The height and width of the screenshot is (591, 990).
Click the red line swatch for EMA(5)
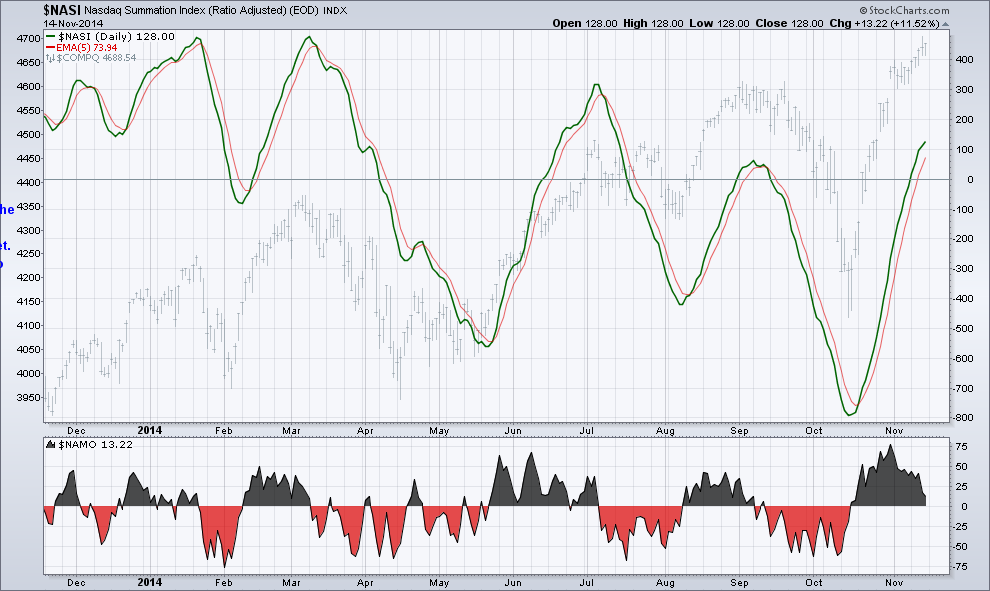point(51,47)
